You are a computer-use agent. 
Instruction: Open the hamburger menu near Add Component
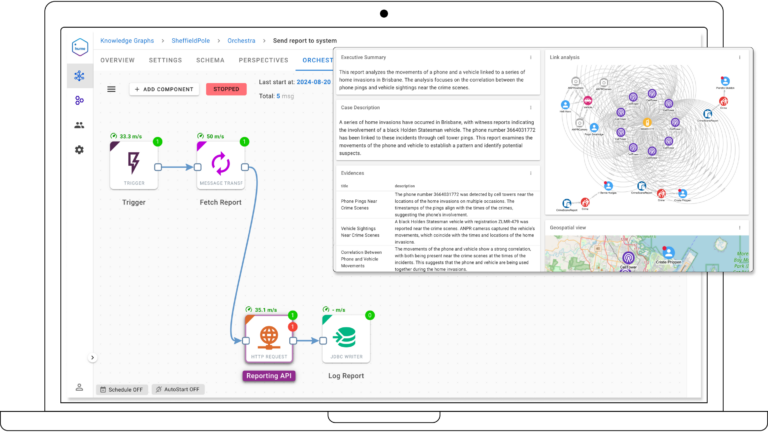(112, 89)
